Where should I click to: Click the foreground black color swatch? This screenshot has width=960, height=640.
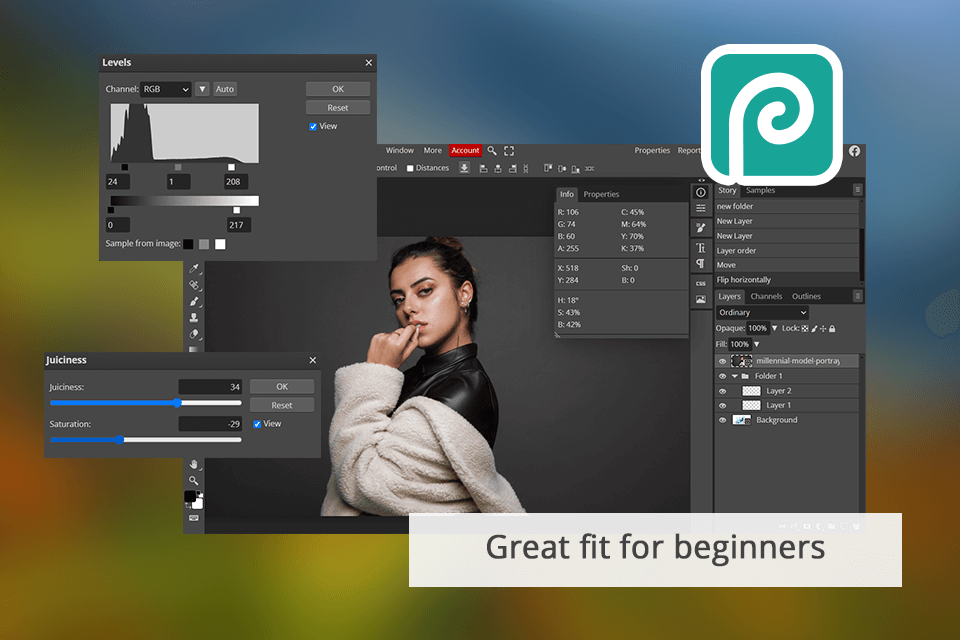(x=190, y=496)
